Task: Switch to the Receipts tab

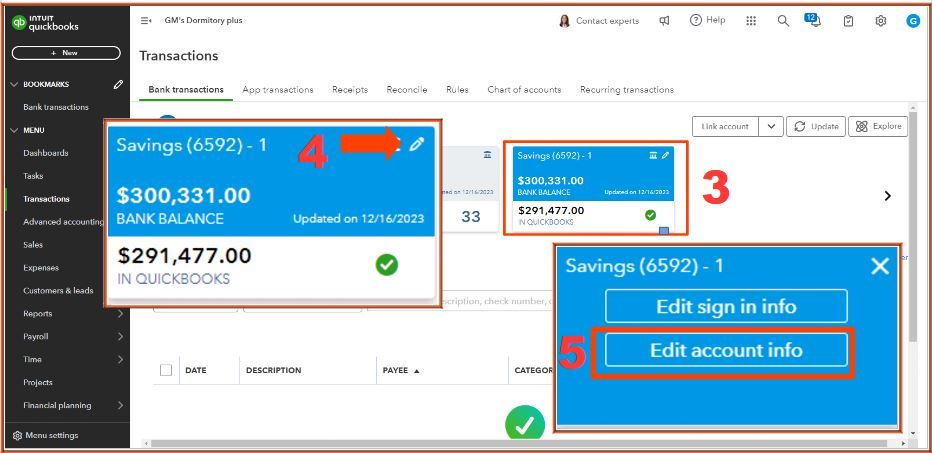Action: [350, 90]
